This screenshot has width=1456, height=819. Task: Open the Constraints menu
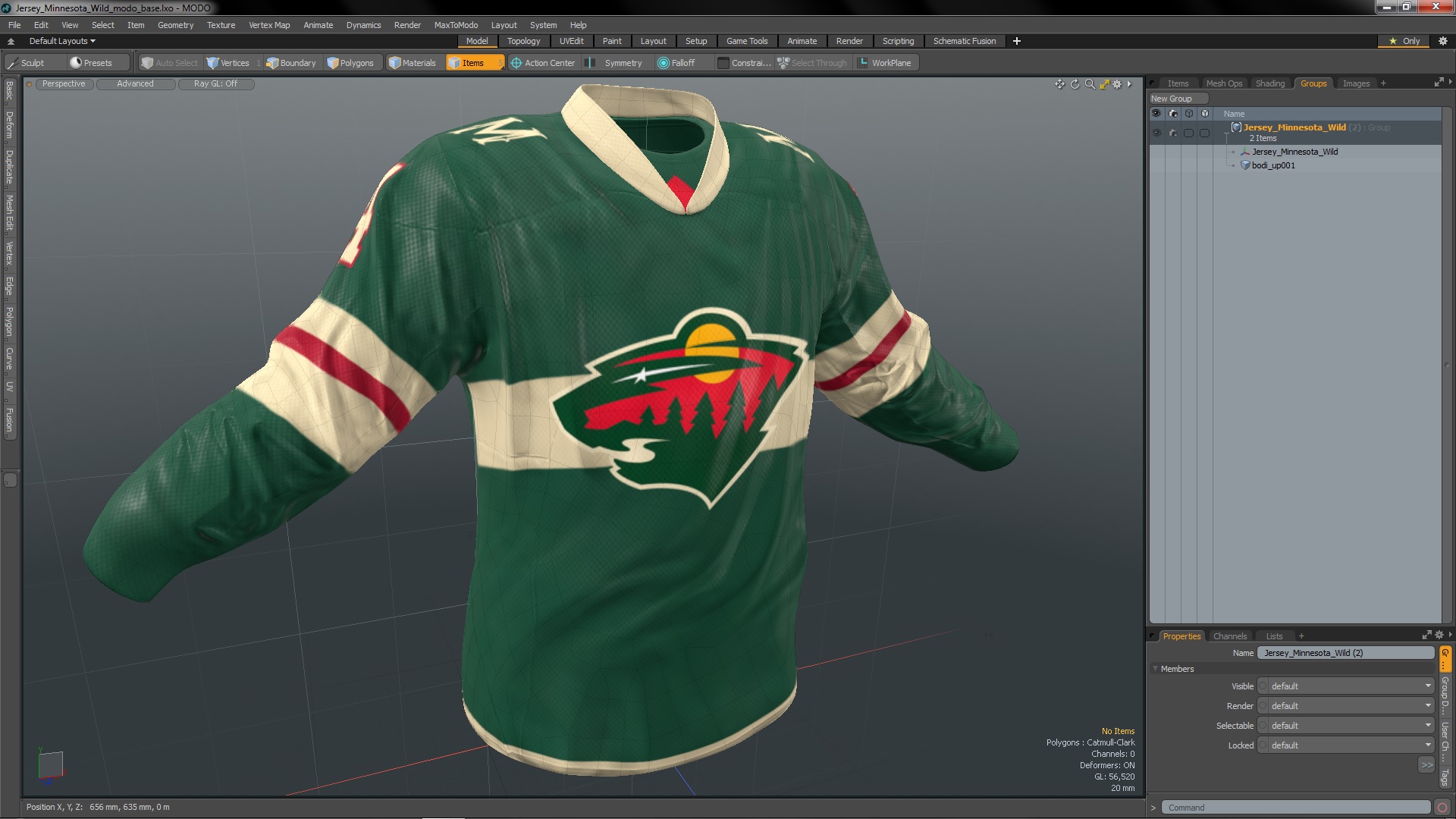point(744,63)
